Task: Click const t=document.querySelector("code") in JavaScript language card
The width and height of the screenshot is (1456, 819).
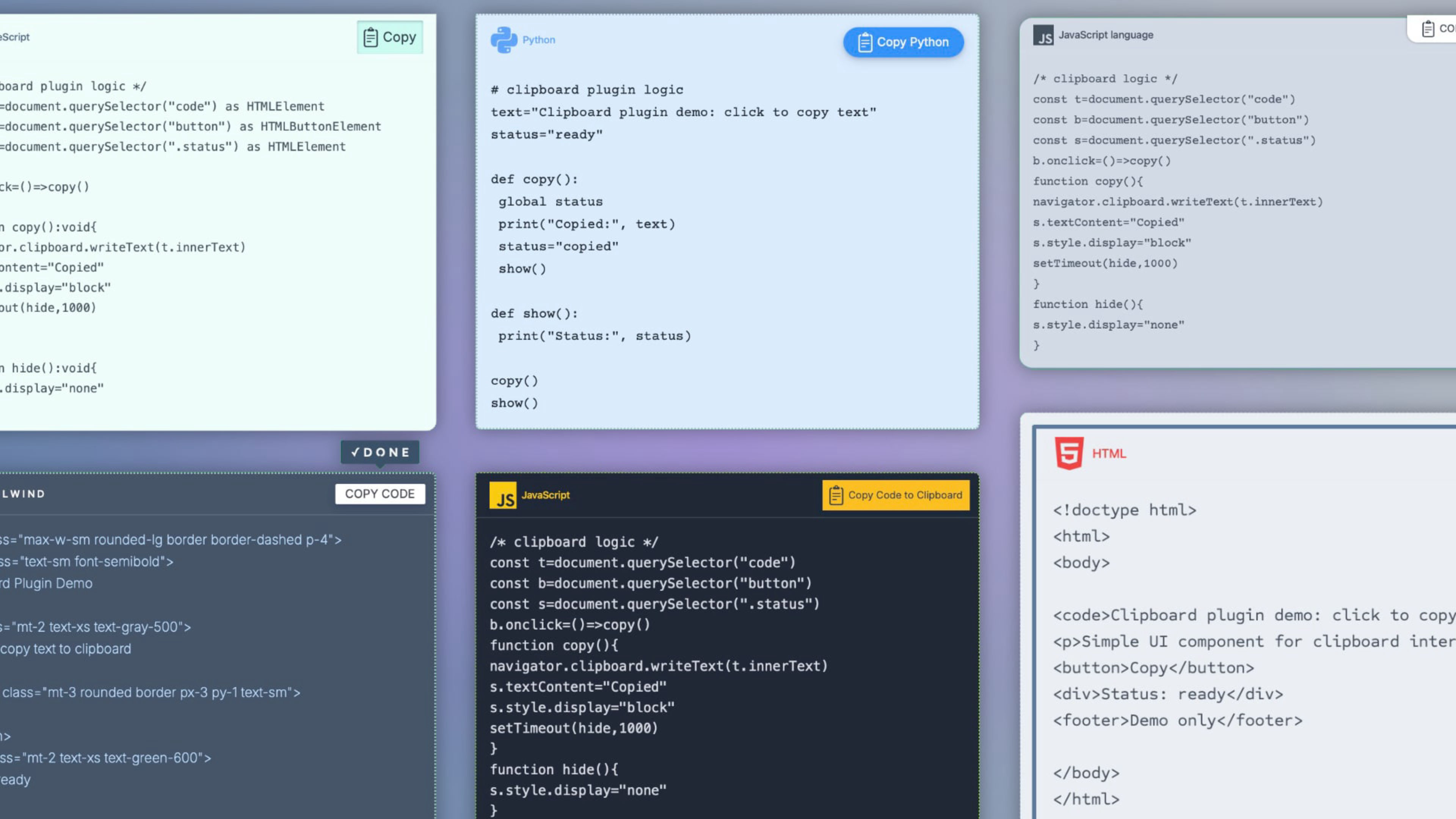Action: tap(1164, 99)
